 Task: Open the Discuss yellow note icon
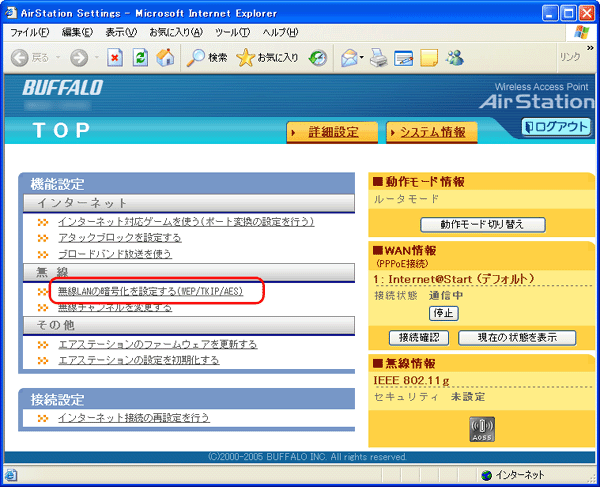[x=429, y=58]
